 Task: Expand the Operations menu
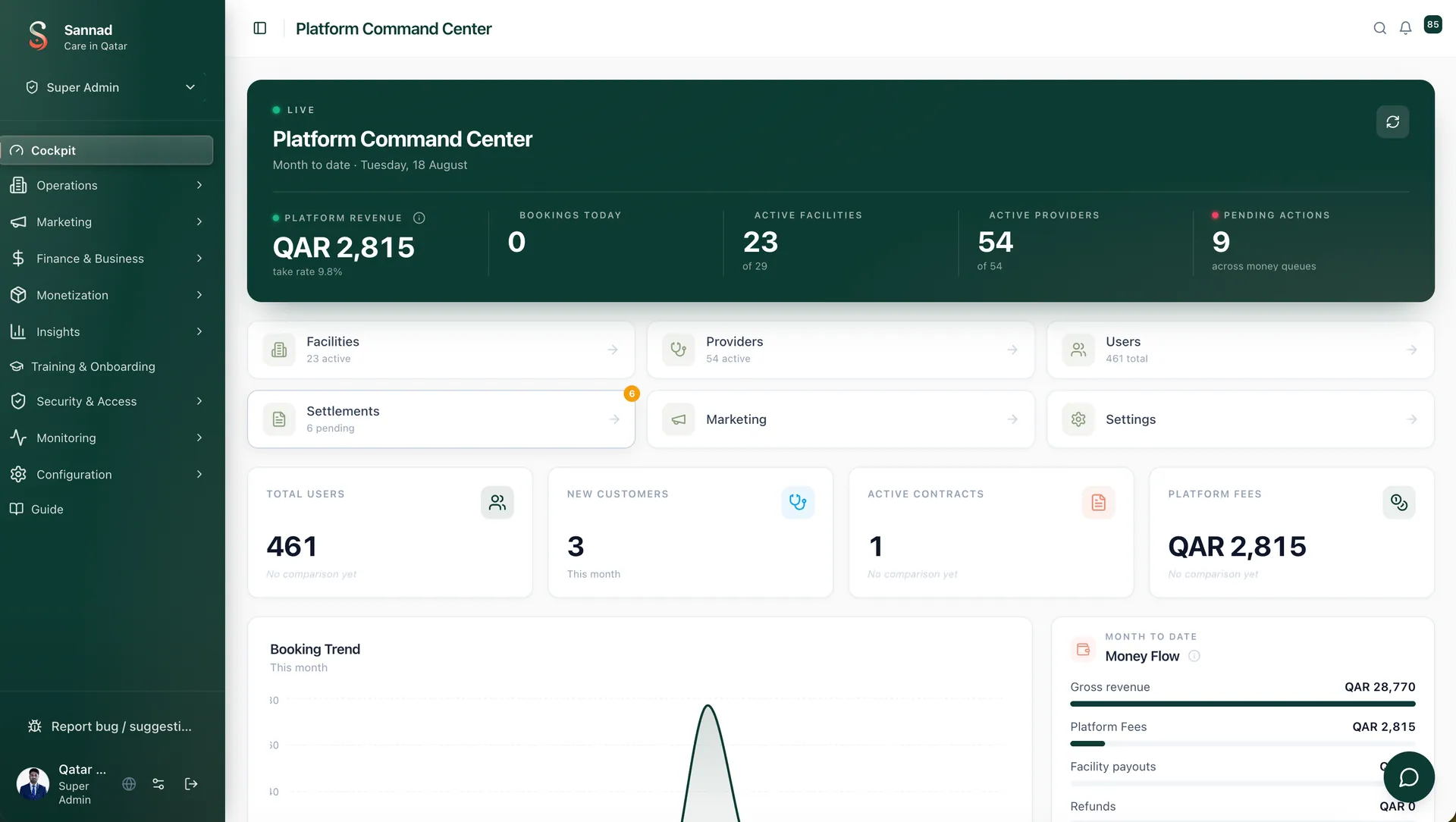coord(107,185)
